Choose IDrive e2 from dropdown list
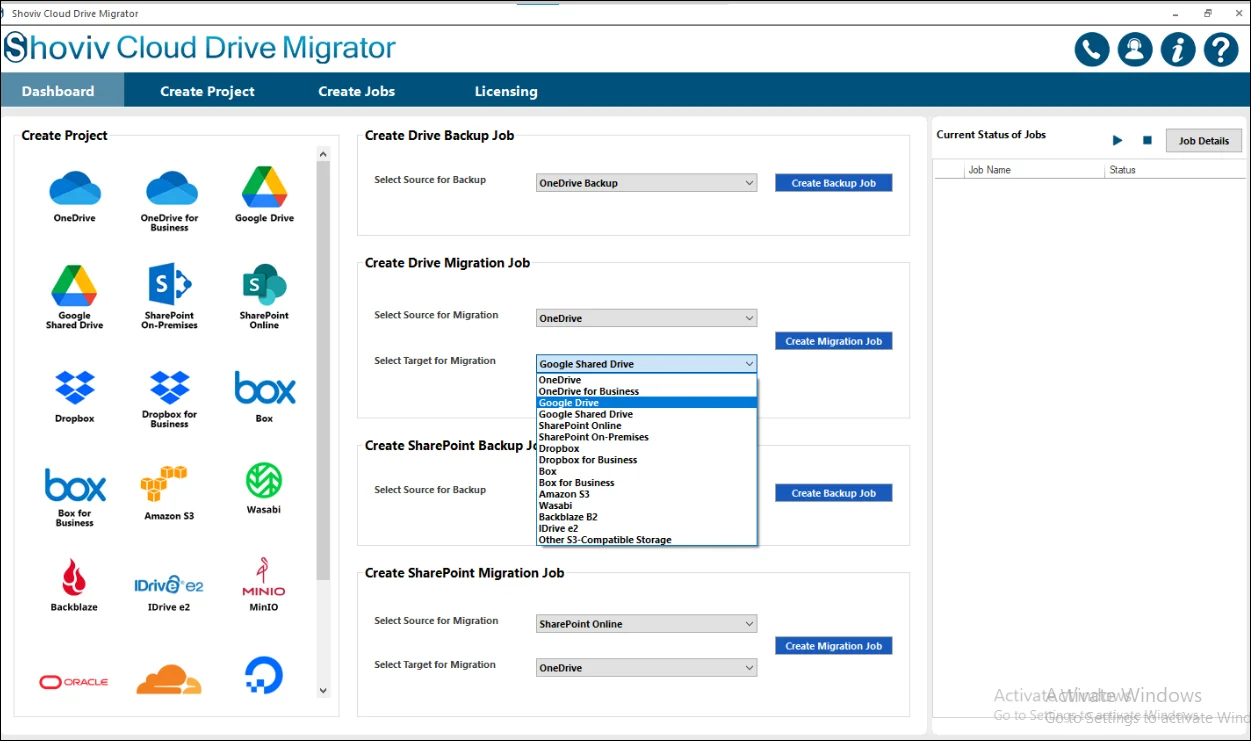Viewport: 1251px width, 741px height. 647,529
